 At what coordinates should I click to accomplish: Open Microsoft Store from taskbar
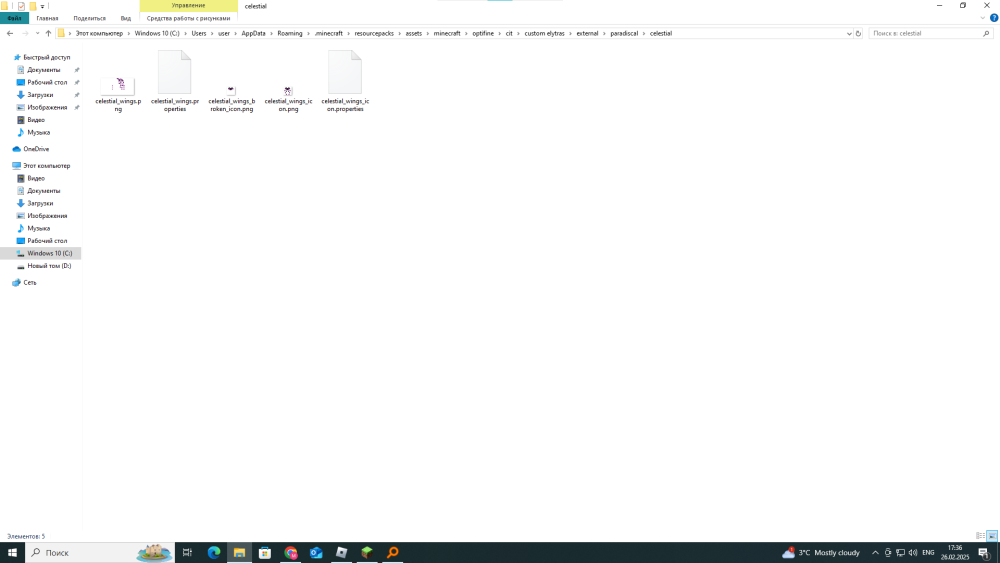tap(265, 553)
